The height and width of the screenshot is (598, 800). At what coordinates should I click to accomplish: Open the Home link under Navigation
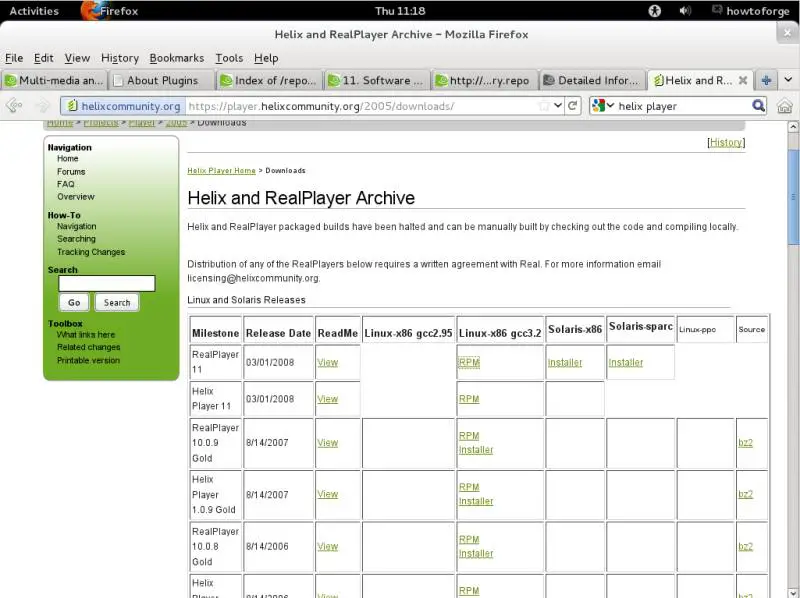(x=67, y=159)
